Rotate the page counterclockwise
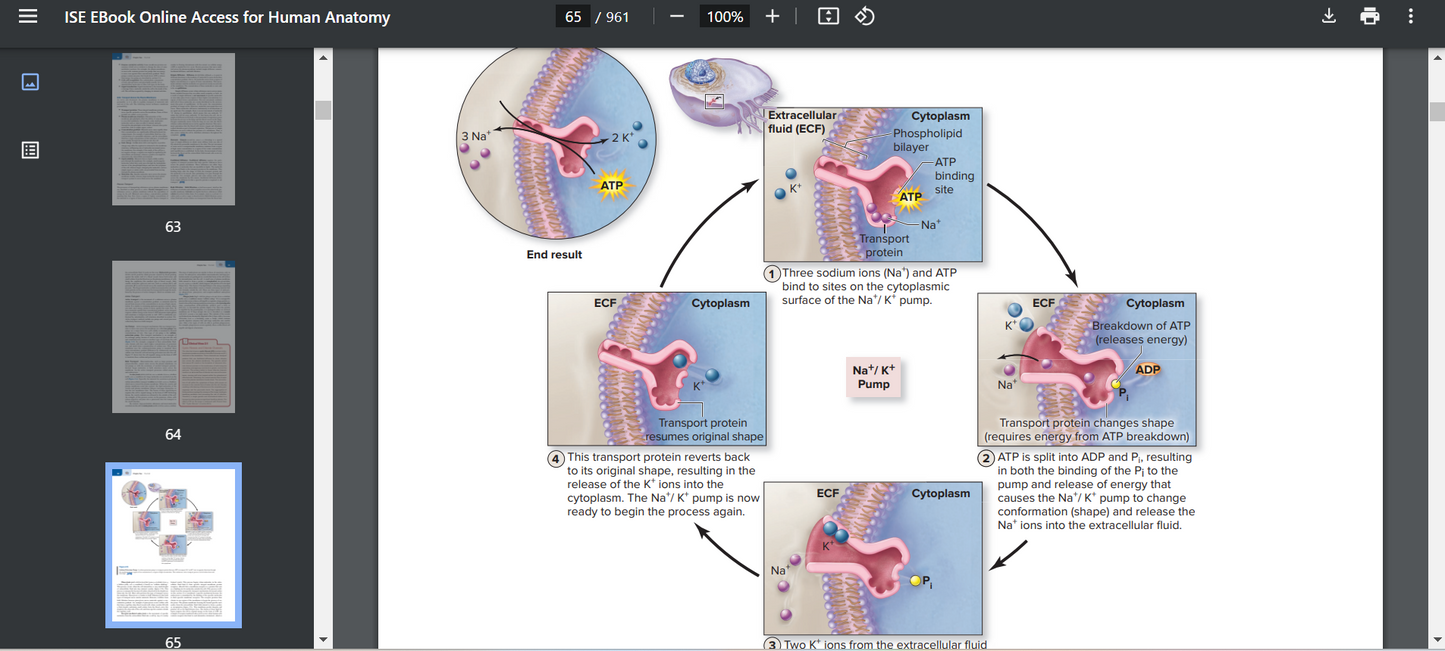This screenshot has width=1445, height=651. pyautogui.click(x=864, y=16)
